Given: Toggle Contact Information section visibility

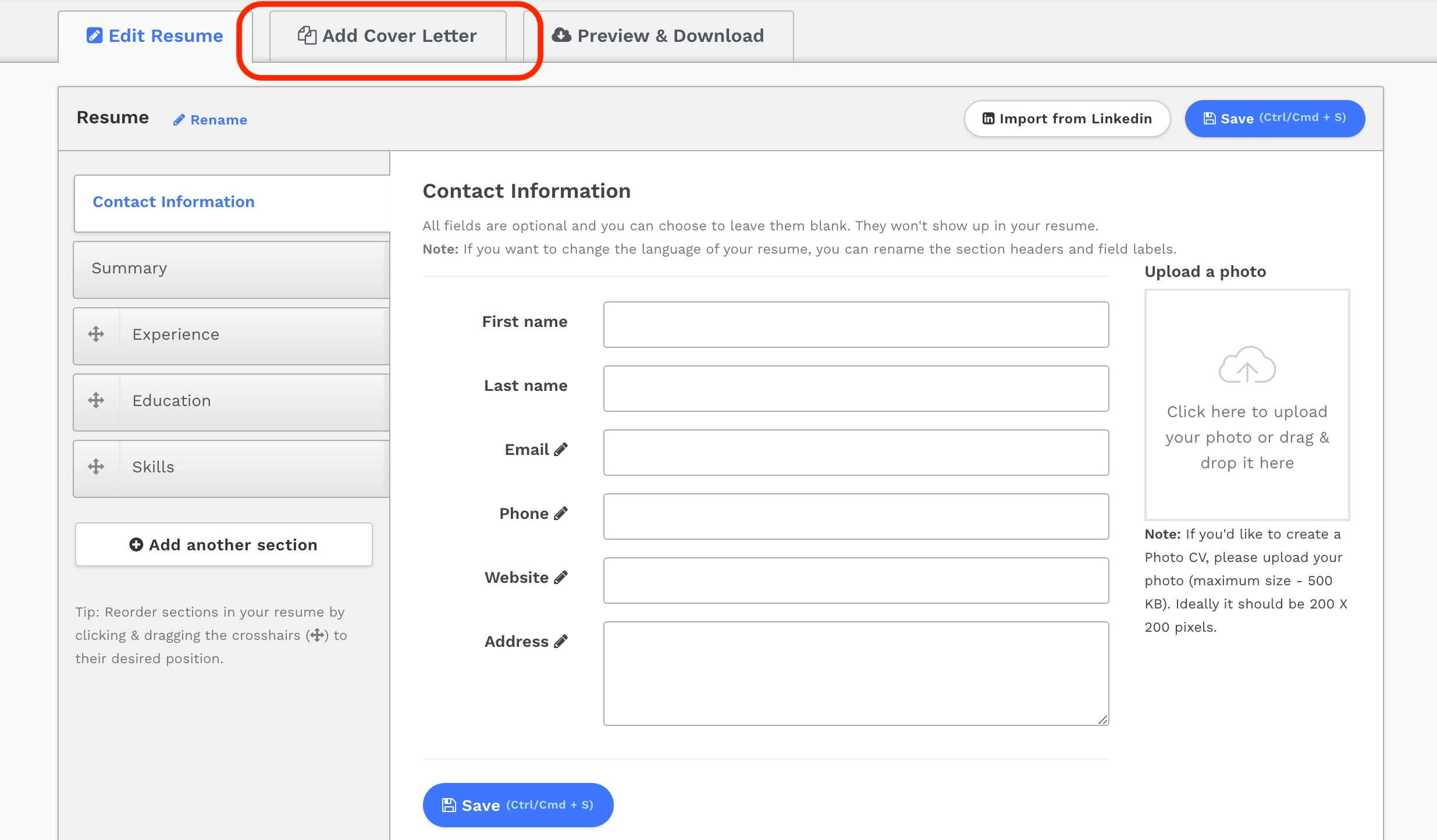Looking at the screenshot, I should (x=173, y=201).
